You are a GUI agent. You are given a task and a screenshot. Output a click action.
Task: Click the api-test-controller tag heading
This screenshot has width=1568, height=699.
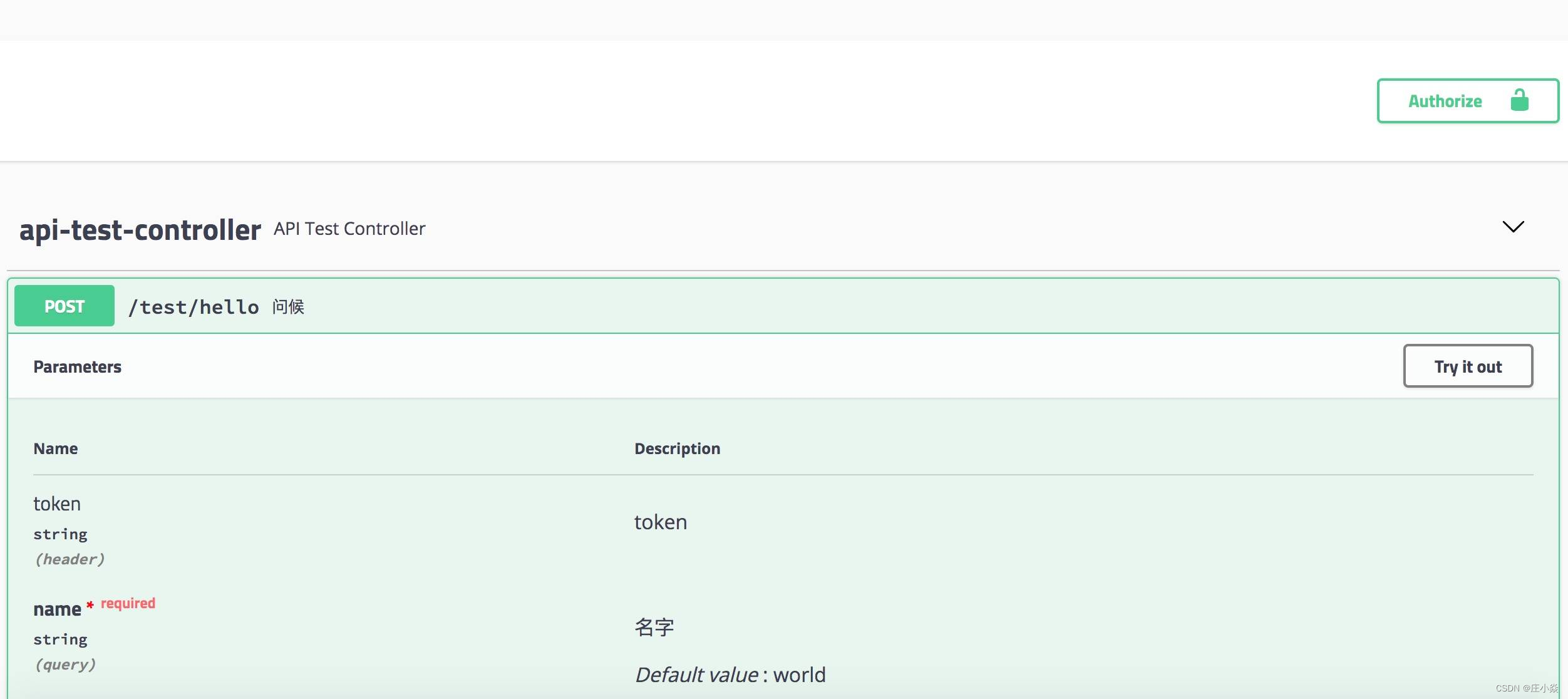[x=140, y=230]
